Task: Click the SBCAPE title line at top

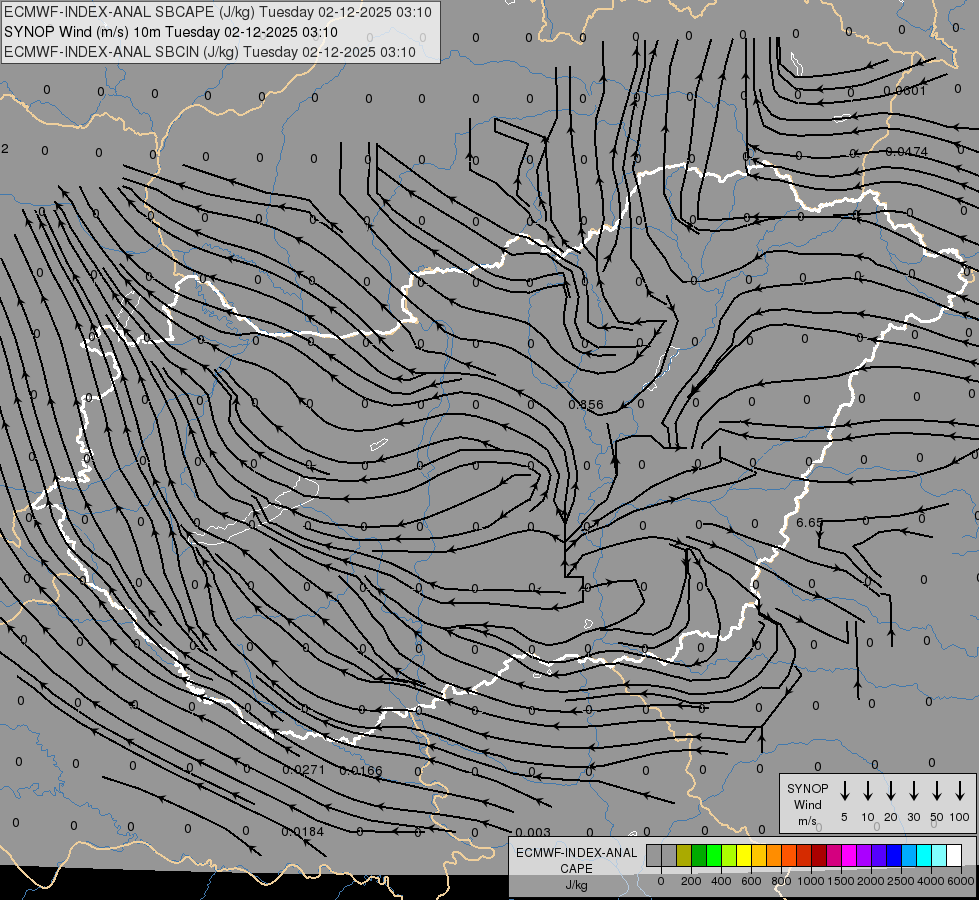Action: 218,12
